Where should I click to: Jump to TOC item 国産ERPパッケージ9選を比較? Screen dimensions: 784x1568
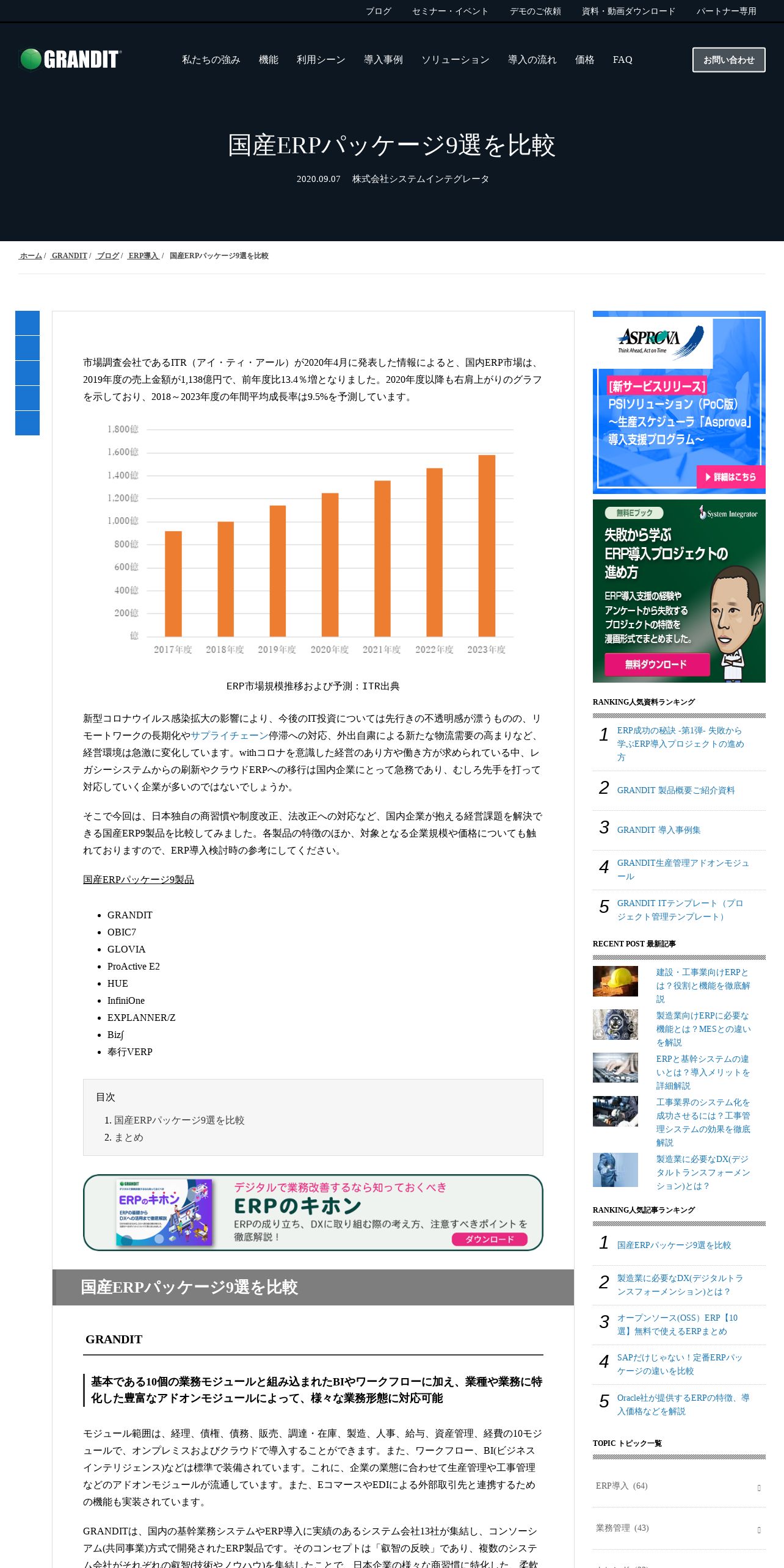[179, 1120]
